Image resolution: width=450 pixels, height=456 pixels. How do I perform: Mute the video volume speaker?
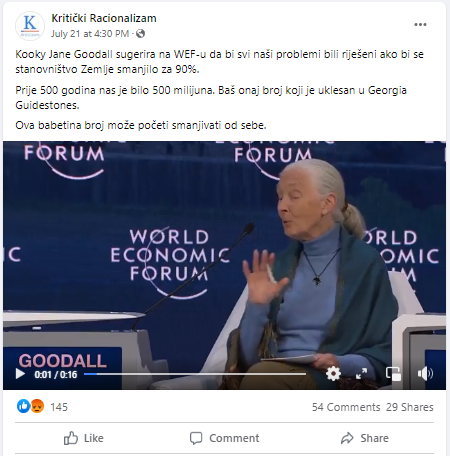click(x=425, y=374)
